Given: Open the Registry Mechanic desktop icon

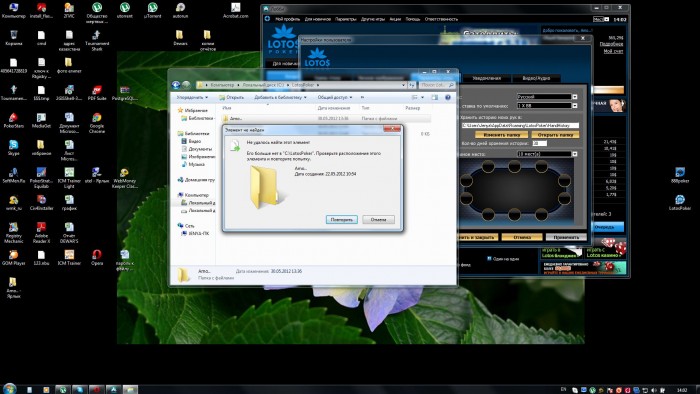Looking at the screenshot, I should (x=13, y=233).
